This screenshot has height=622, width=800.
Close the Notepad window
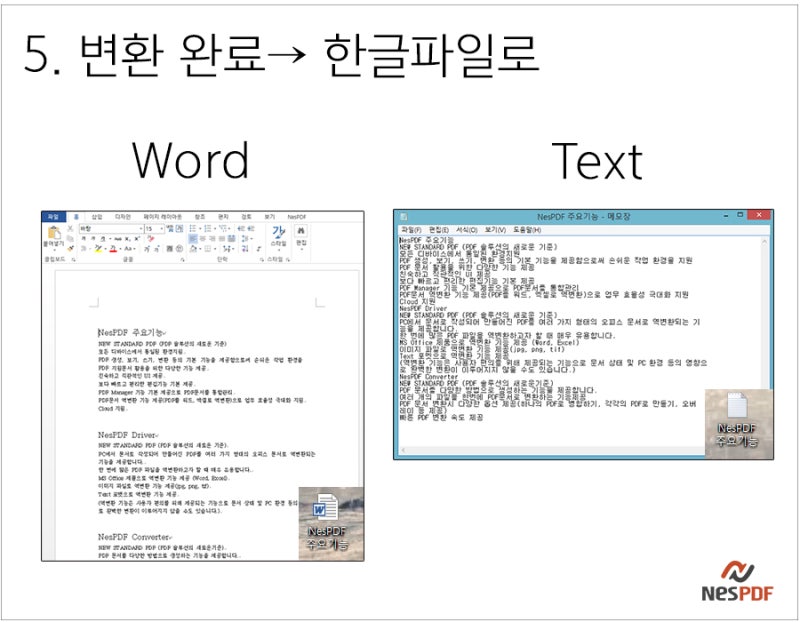pos(759,215)
